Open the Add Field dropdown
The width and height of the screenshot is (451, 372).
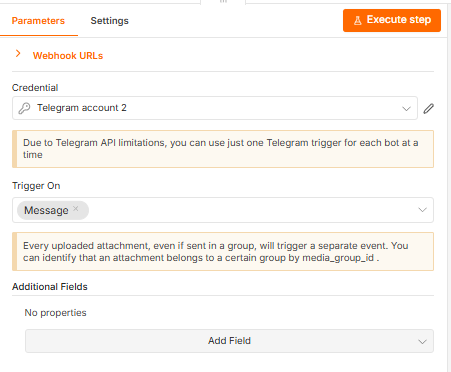(x=229, y=341)
